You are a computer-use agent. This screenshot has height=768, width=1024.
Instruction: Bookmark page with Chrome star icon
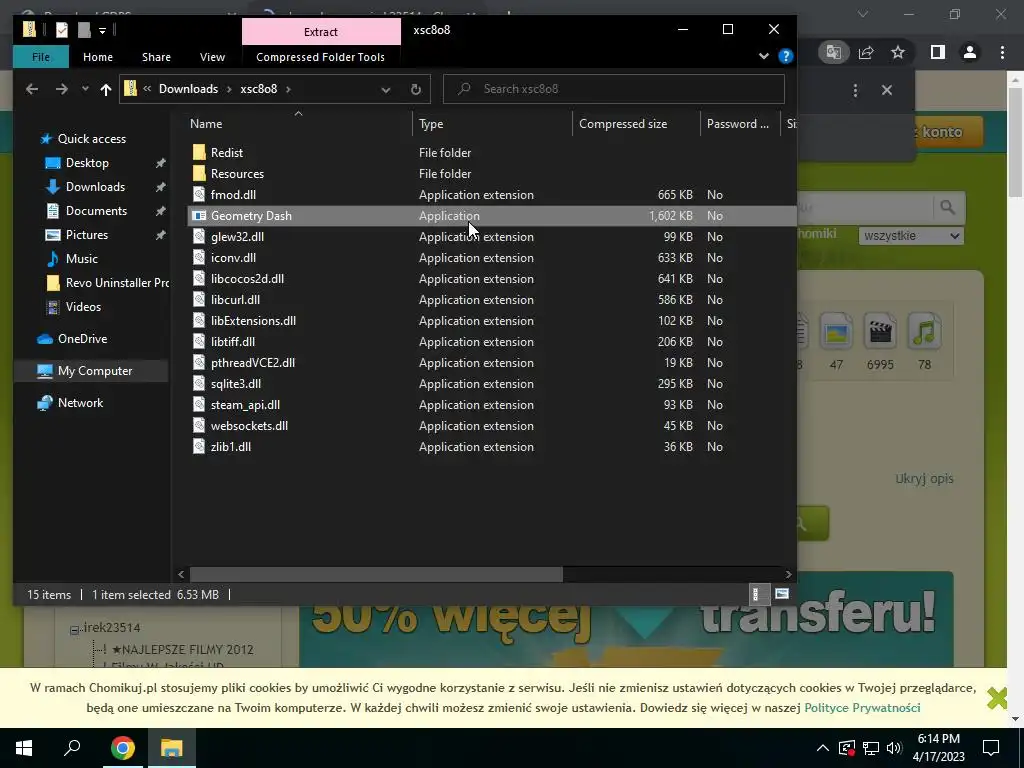[x=898, y=52]
